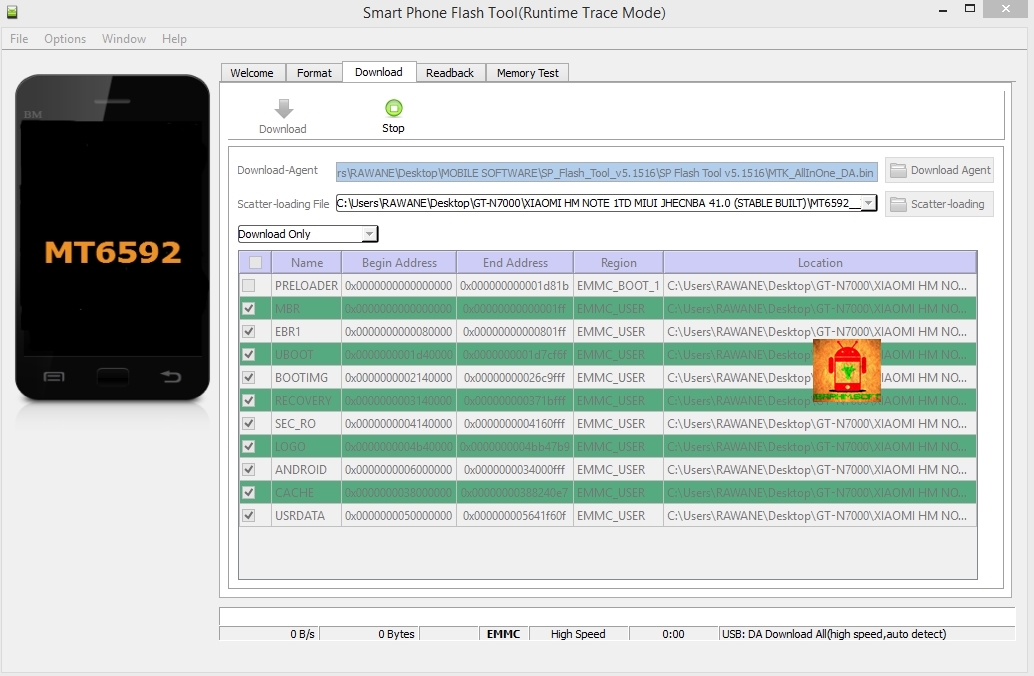1034x676 pixels.
Task: Click the Download-Agent path field
Action: 607,173
